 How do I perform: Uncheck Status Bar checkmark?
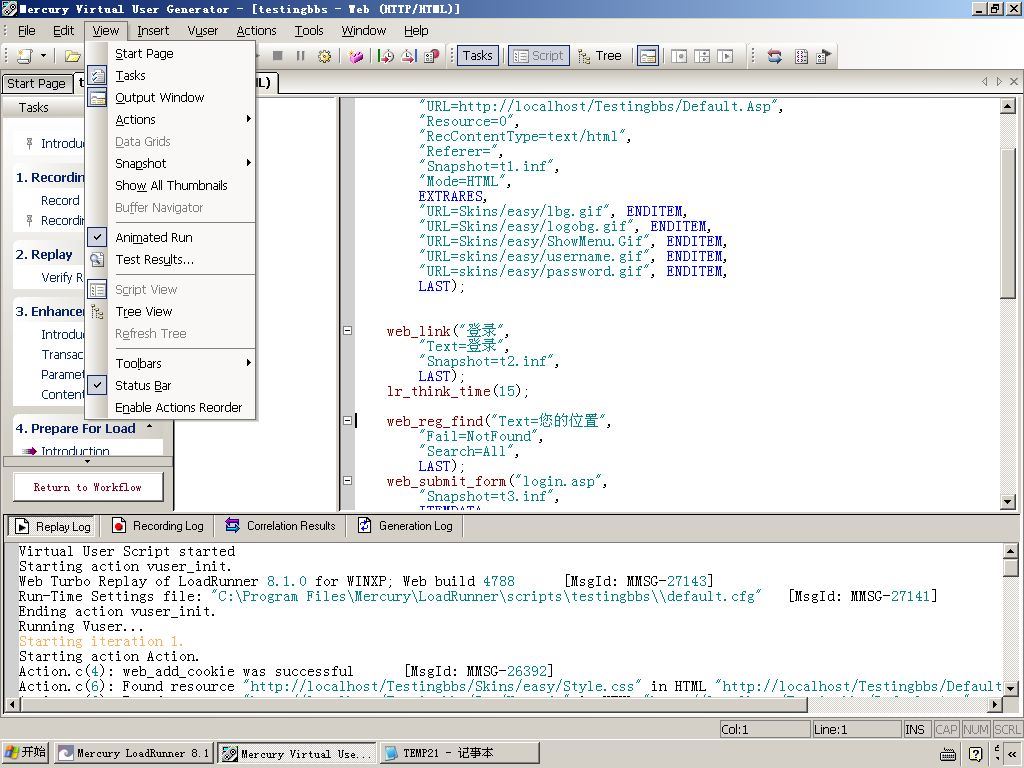coord(97,385)
